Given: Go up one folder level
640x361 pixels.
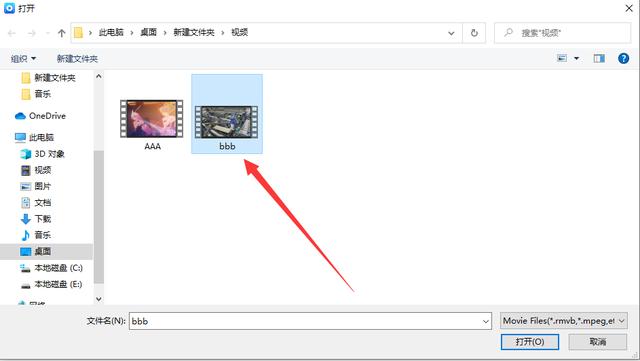Looking at the screenshot, I should (62, 33).
